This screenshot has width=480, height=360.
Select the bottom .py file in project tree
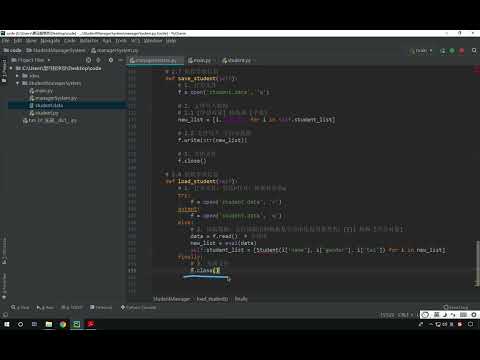pyautogui.click(x=50, y=120)
